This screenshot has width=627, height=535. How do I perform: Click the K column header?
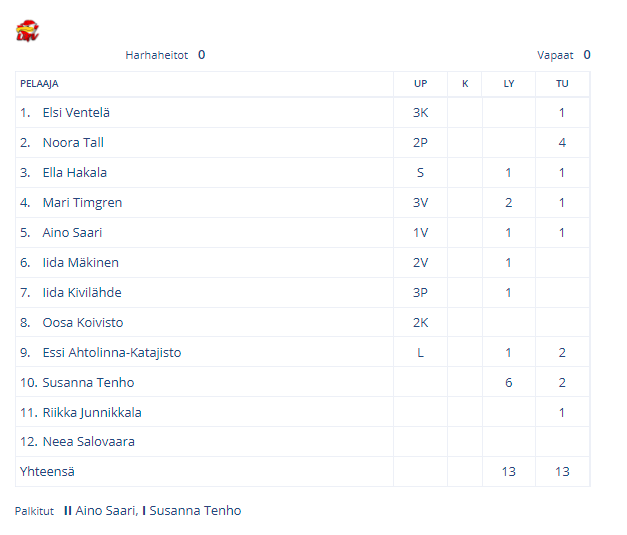tap(465, 84)
